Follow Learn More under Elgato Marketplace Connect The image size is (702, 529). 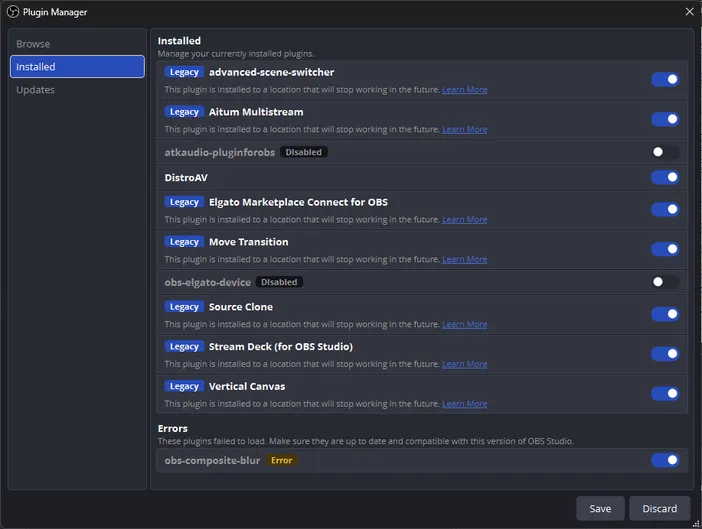click(464, 220)
